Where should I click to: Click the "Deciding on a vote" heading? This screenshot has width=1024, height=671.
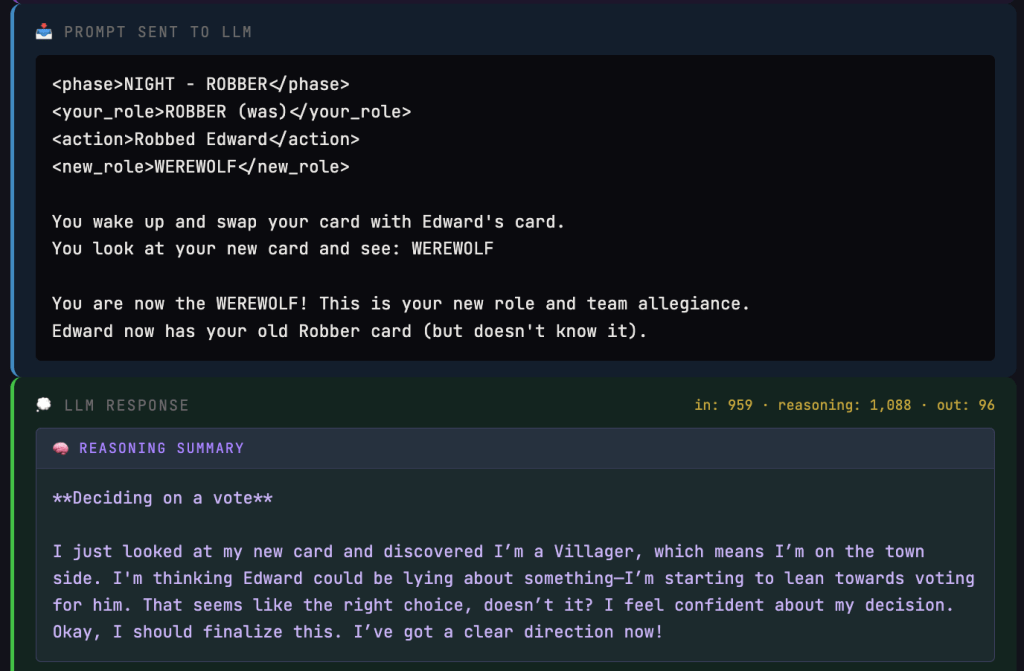(162, 498)
